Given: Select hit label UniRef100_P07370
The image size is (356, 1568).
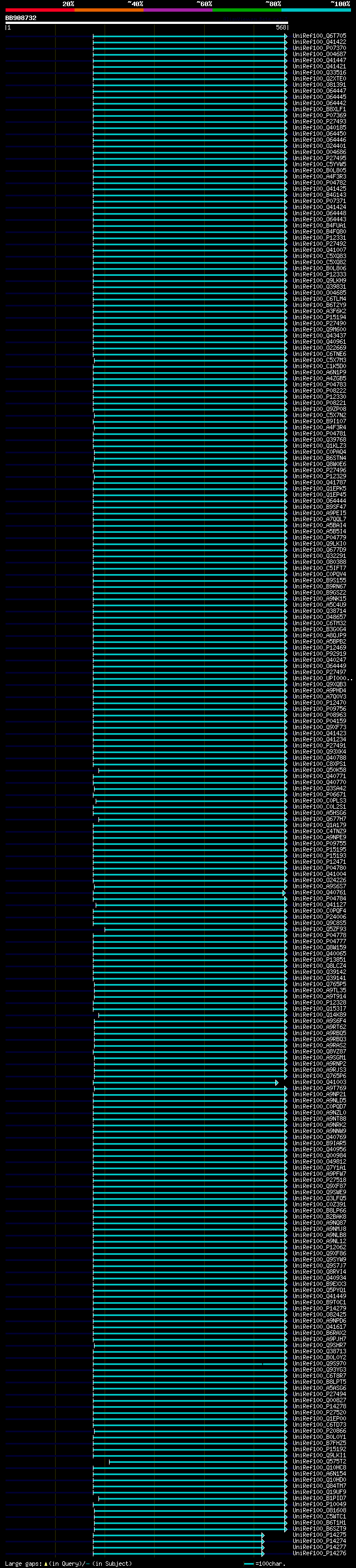Looking at the screenshot, I should [319, 48].
